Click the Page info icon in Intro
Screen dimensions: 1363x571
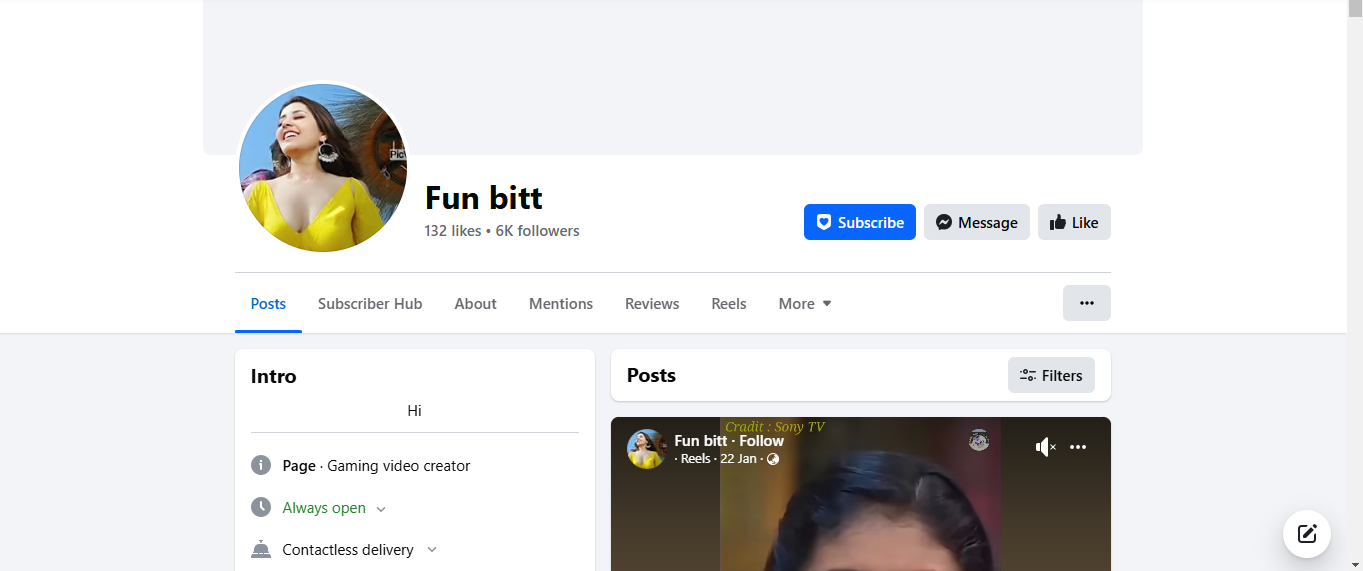click(x=261, y=465)
